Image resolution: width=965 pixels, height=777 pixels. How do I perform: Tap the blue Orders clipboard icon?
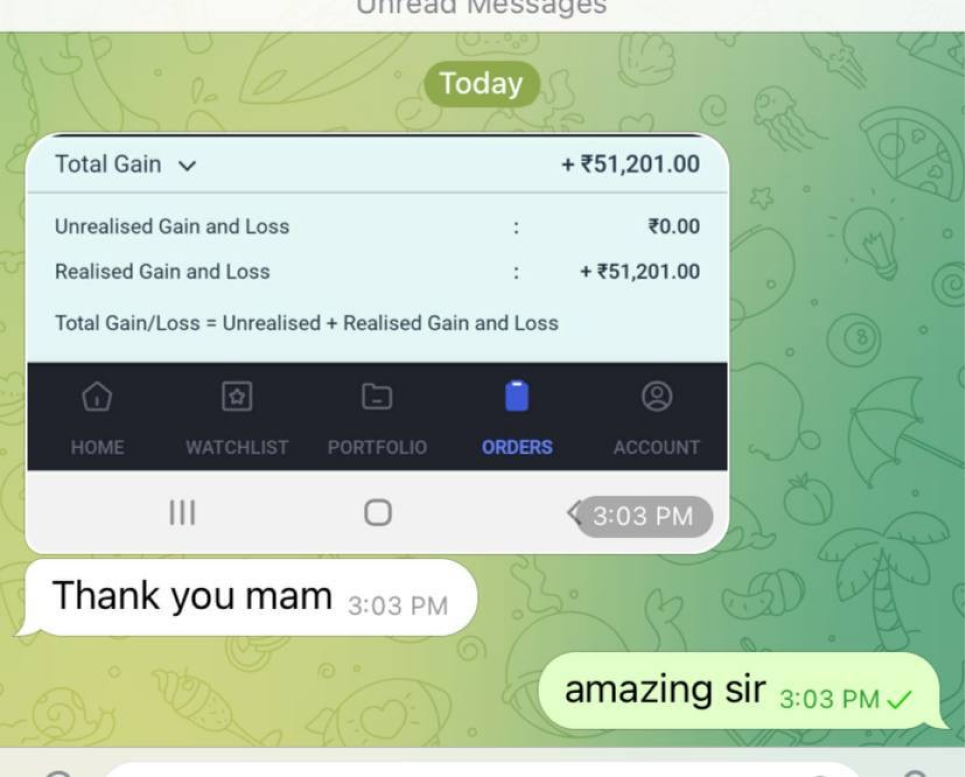[517, 396]
